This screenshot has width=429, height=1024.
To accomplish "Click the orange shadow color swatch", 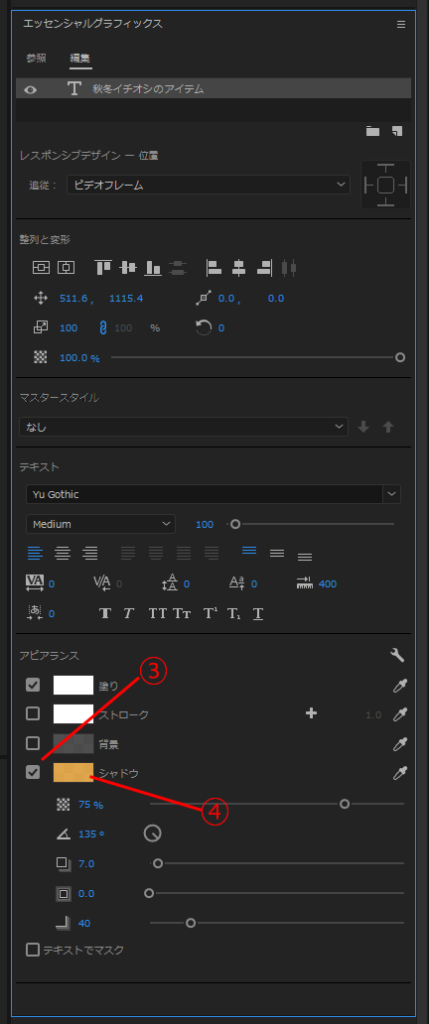I will [73, 773].
